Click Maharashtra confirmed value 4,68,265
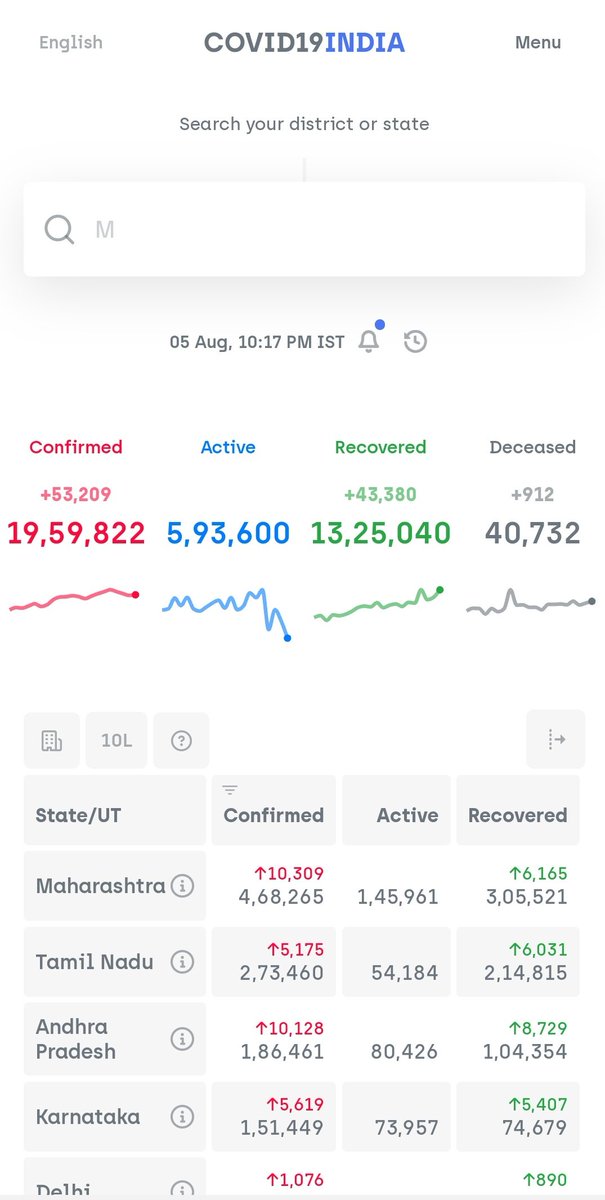 click(x=281, y=897)
